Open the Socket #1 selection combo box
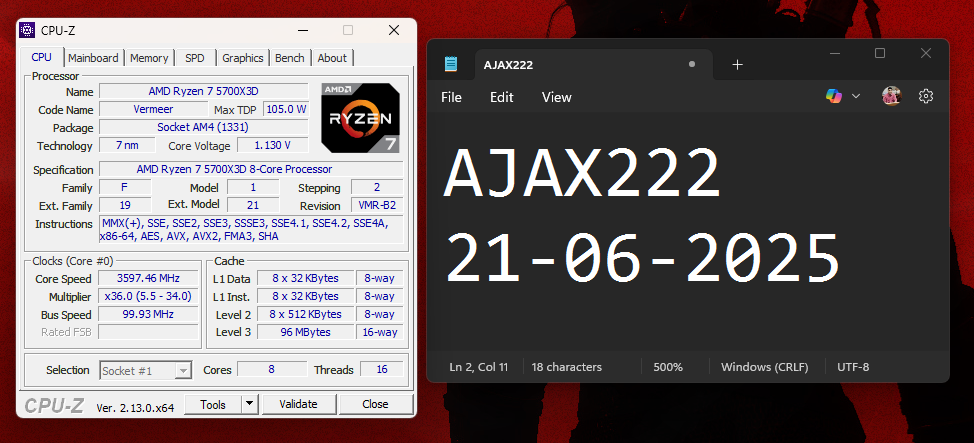This screenshot has height=443, width=974. pyautogui.click(x=145, y=371)
